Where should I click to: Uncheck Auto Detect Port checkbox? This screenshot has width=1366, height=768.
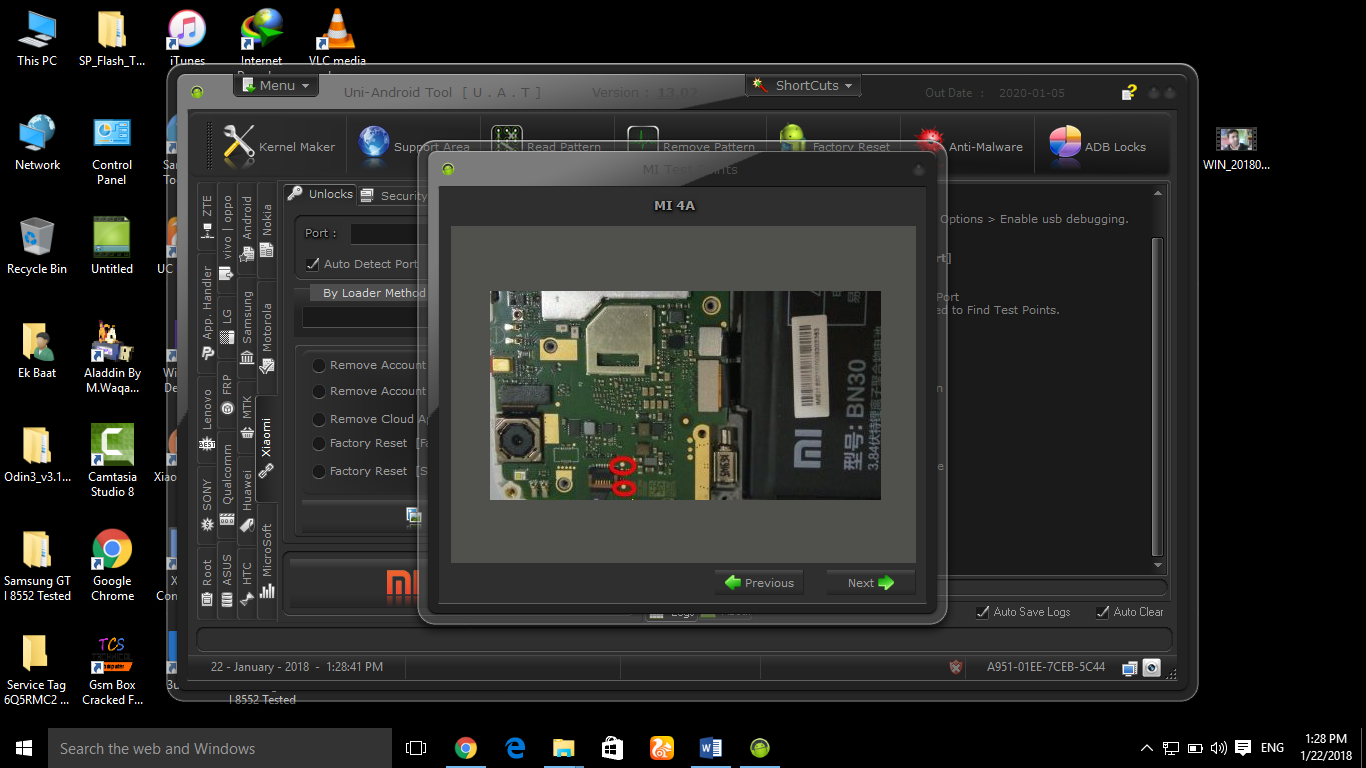click(313, 264)
